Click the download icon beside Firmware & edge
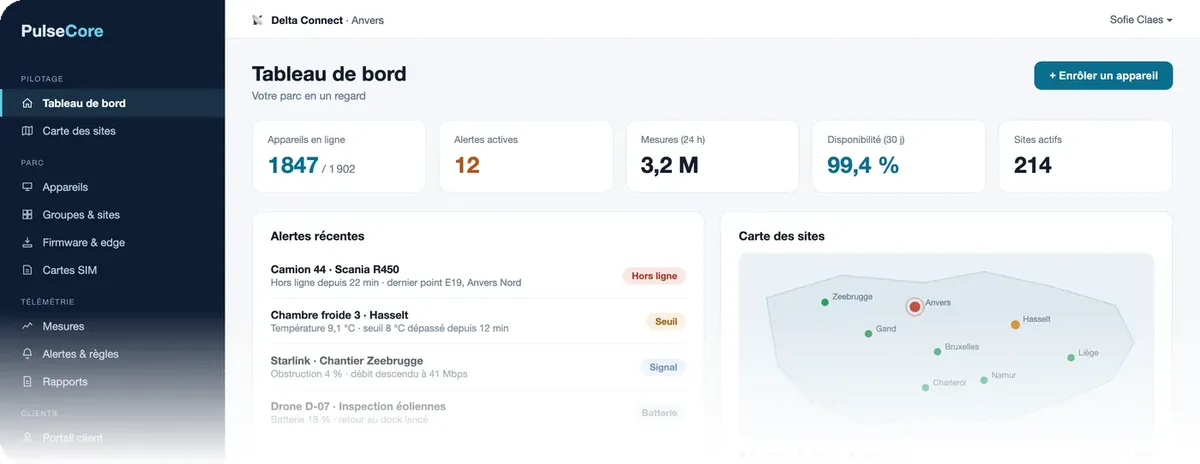Viewport: 1200px width, 464px height. pyautogui.click(x=27, y=243)
